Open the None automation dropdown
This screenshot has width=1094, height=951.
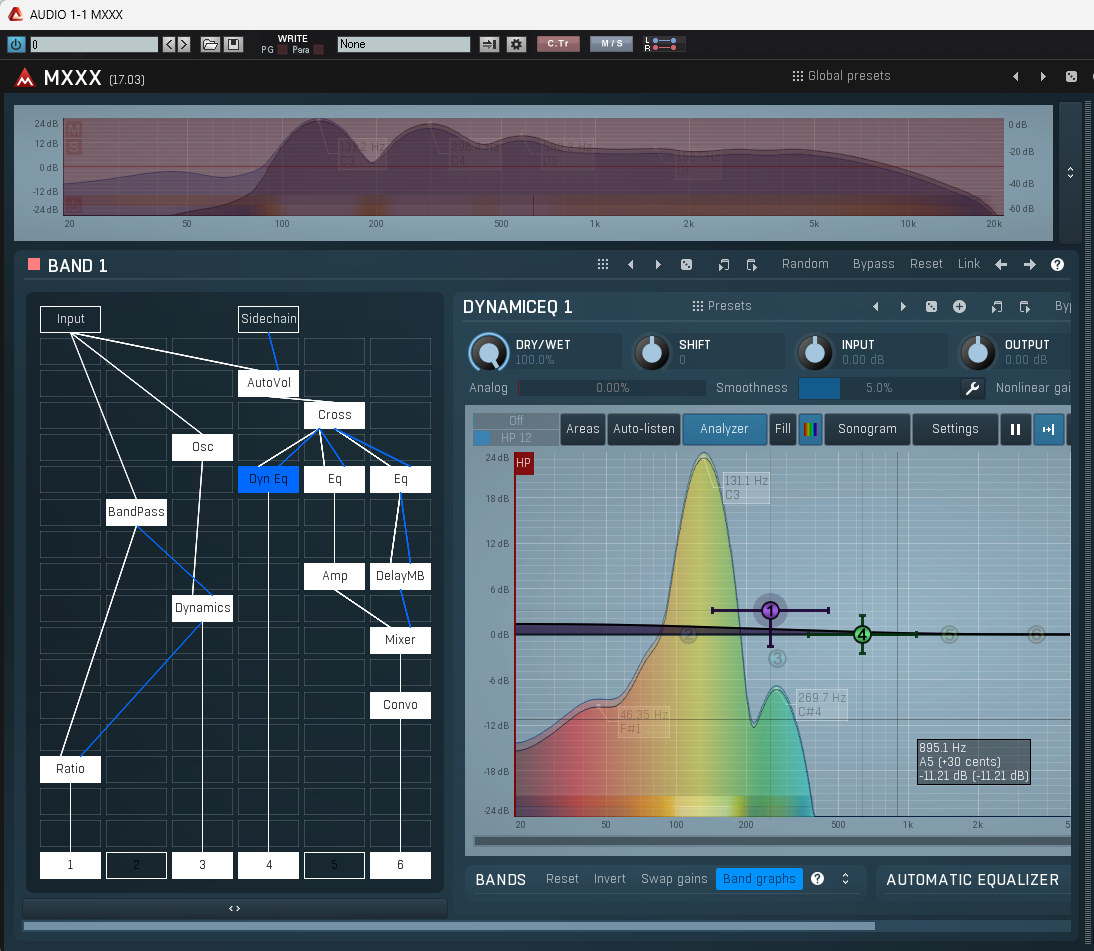point(404,44)
